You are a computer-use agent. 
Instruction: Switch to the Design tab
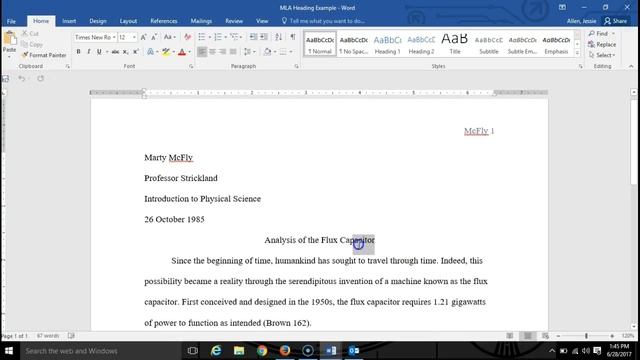click(x=98, y=21)
